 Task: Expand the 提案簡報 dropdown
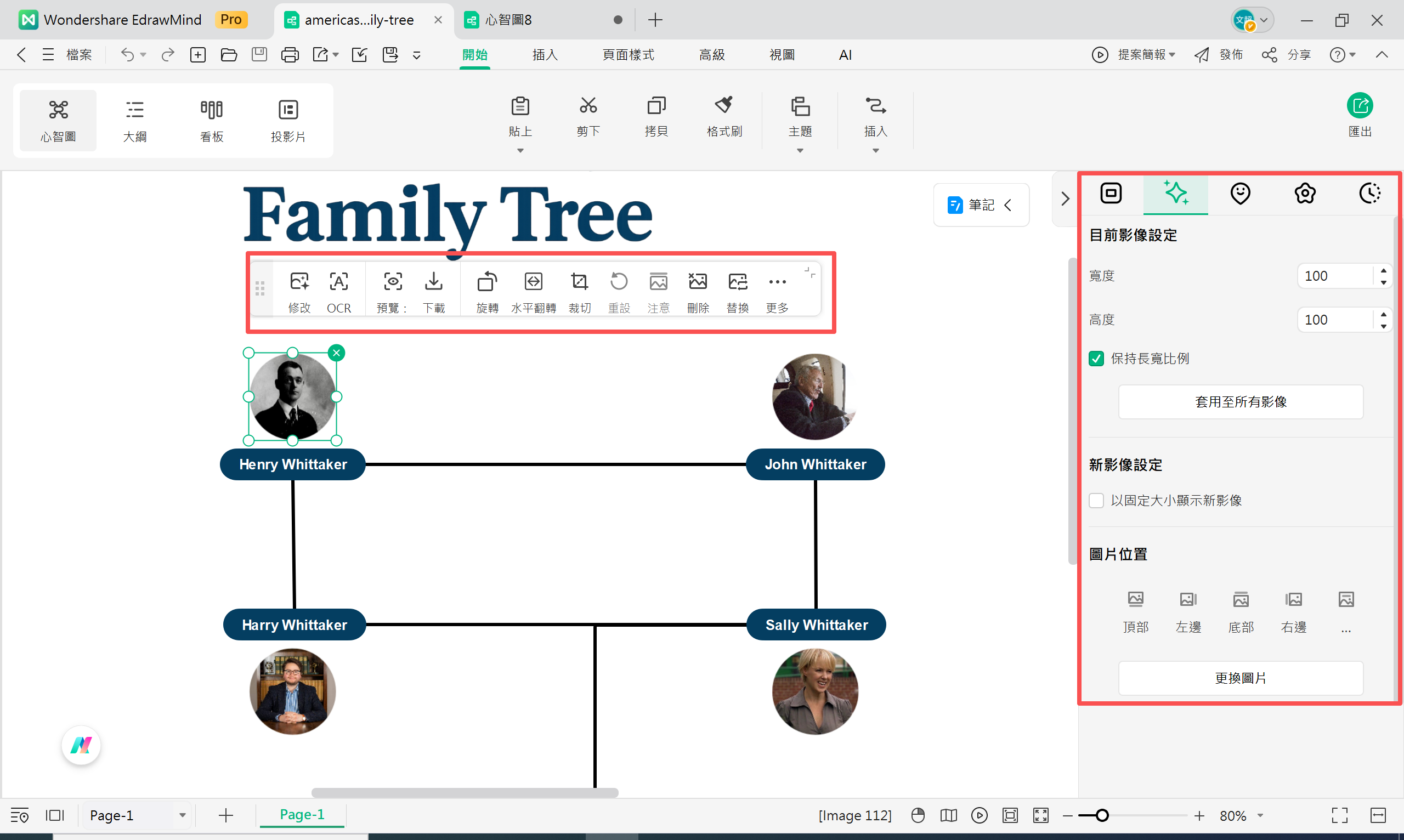coord(1173,55)
